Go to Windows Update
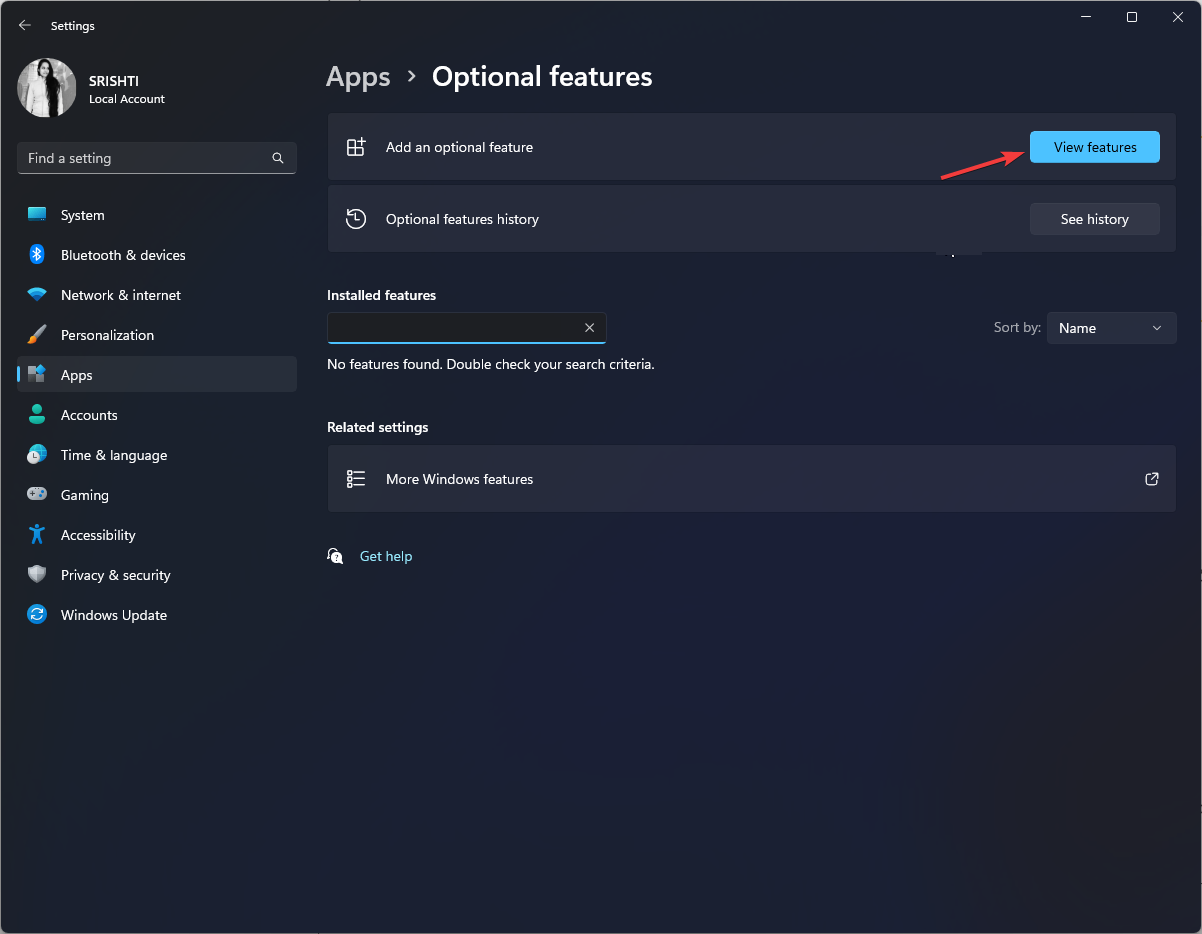 click(x=157, y=615)
